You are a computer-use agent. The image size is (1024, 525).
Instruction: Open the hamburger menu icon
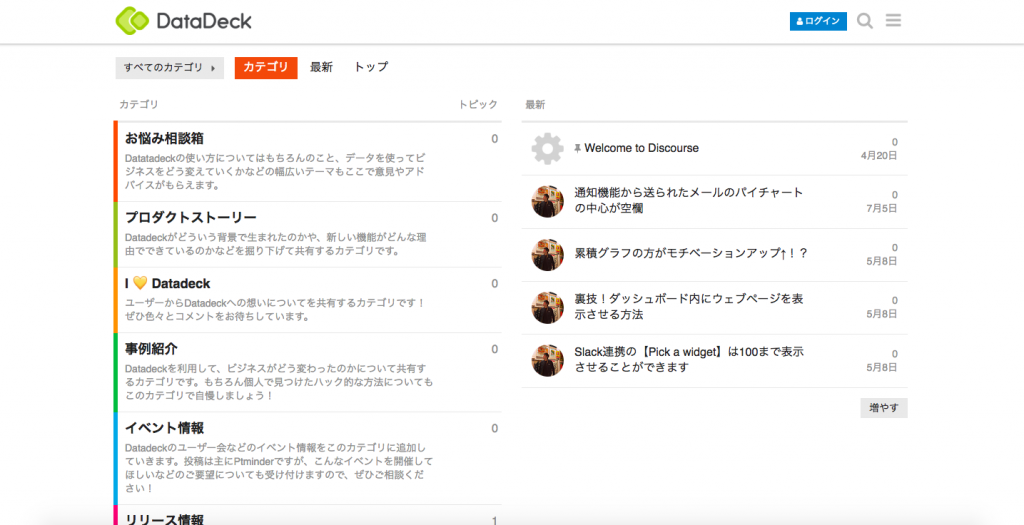point(893,21)
